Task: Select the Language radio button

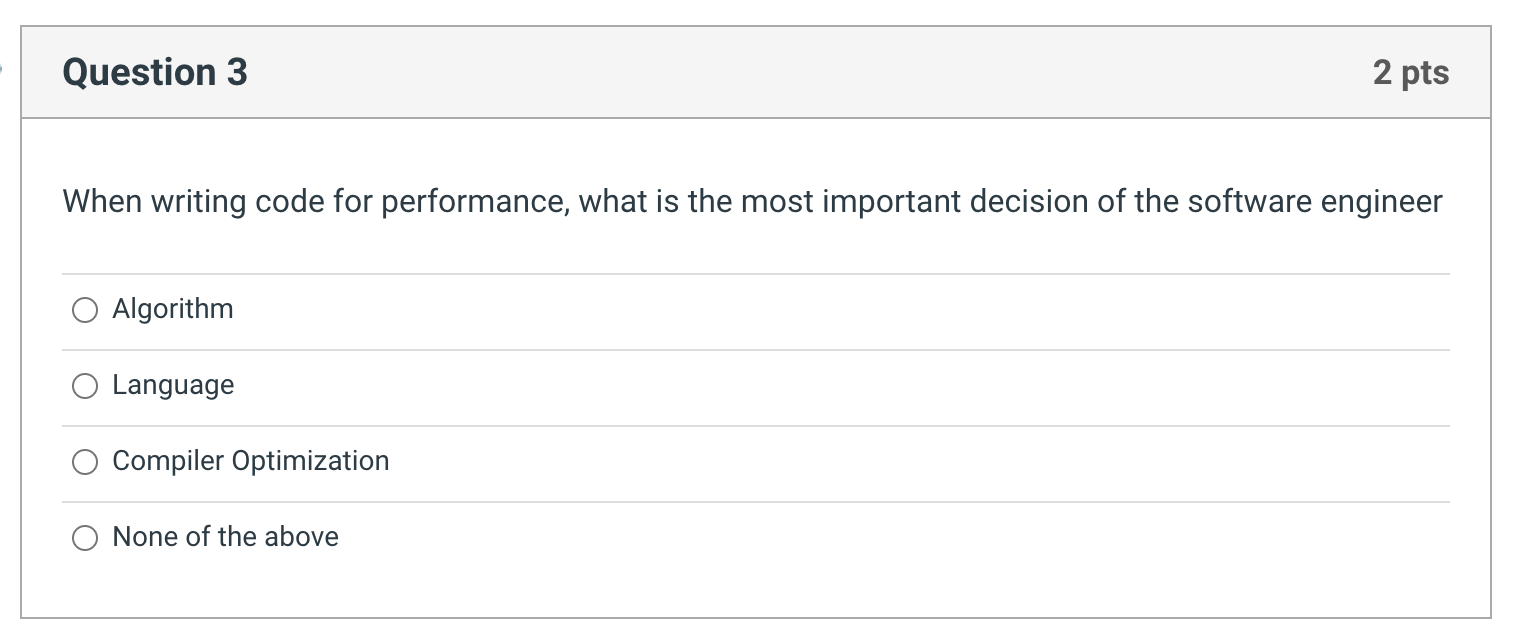Action: point(86,386)
